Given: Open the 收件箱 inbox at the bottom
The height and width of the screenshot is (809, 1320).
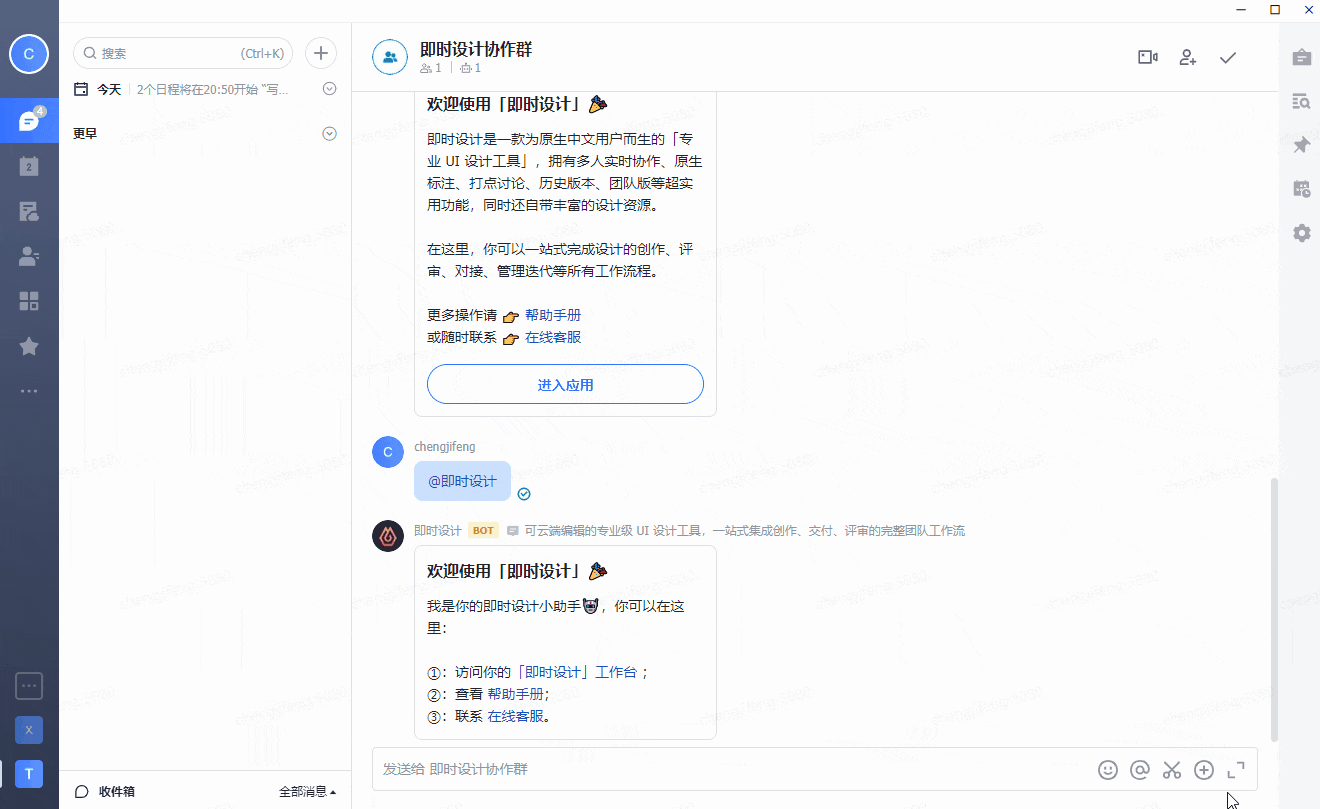Looking at the screenshot, I should (105, 791).
